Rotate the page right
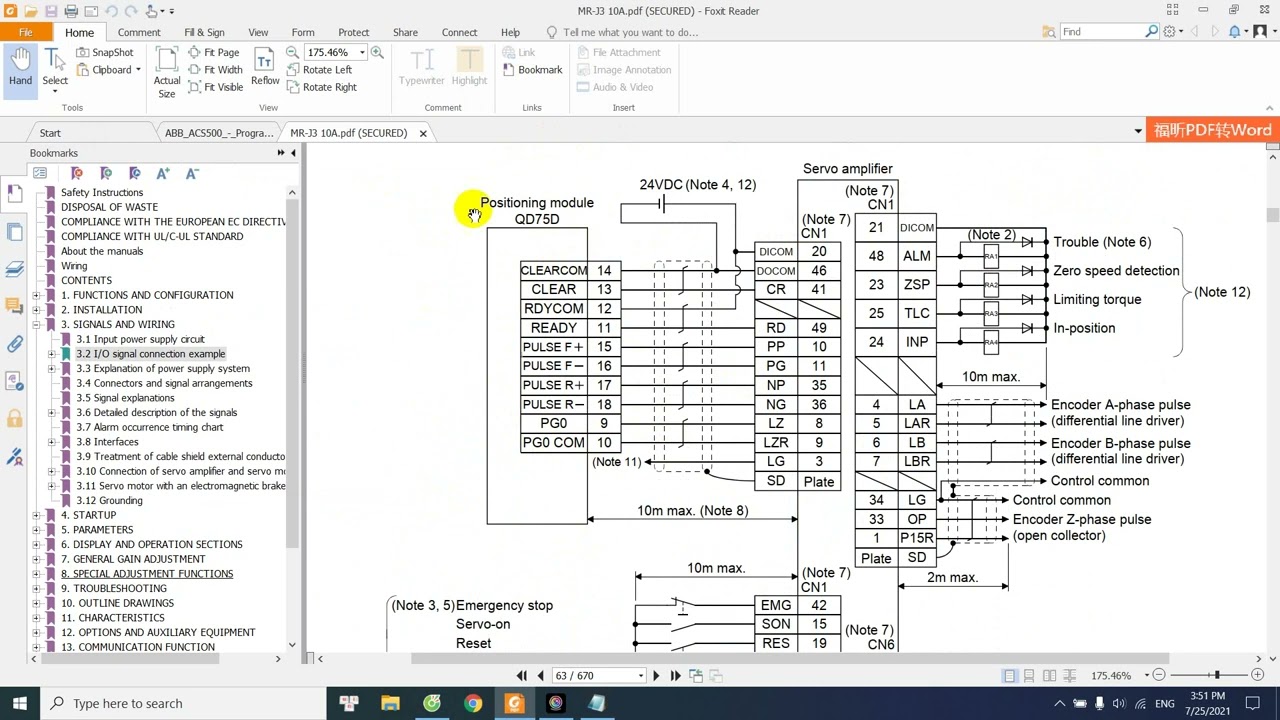1280x720 pixels. 321,87
